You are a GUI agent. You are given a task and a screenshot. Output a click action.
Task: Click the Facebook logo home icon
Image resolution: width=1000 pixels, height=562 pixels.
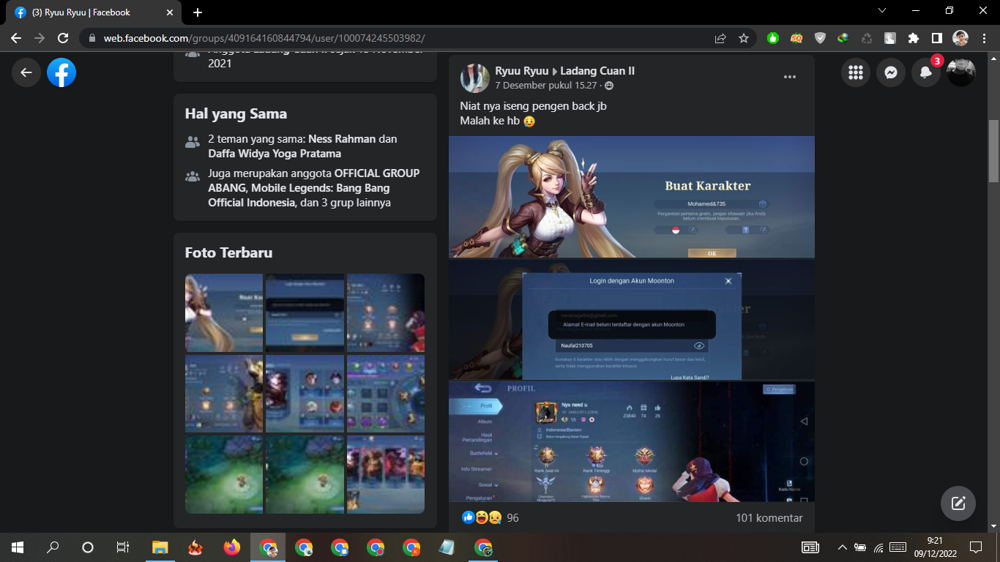pyautogui.click(x=61, y=73)
